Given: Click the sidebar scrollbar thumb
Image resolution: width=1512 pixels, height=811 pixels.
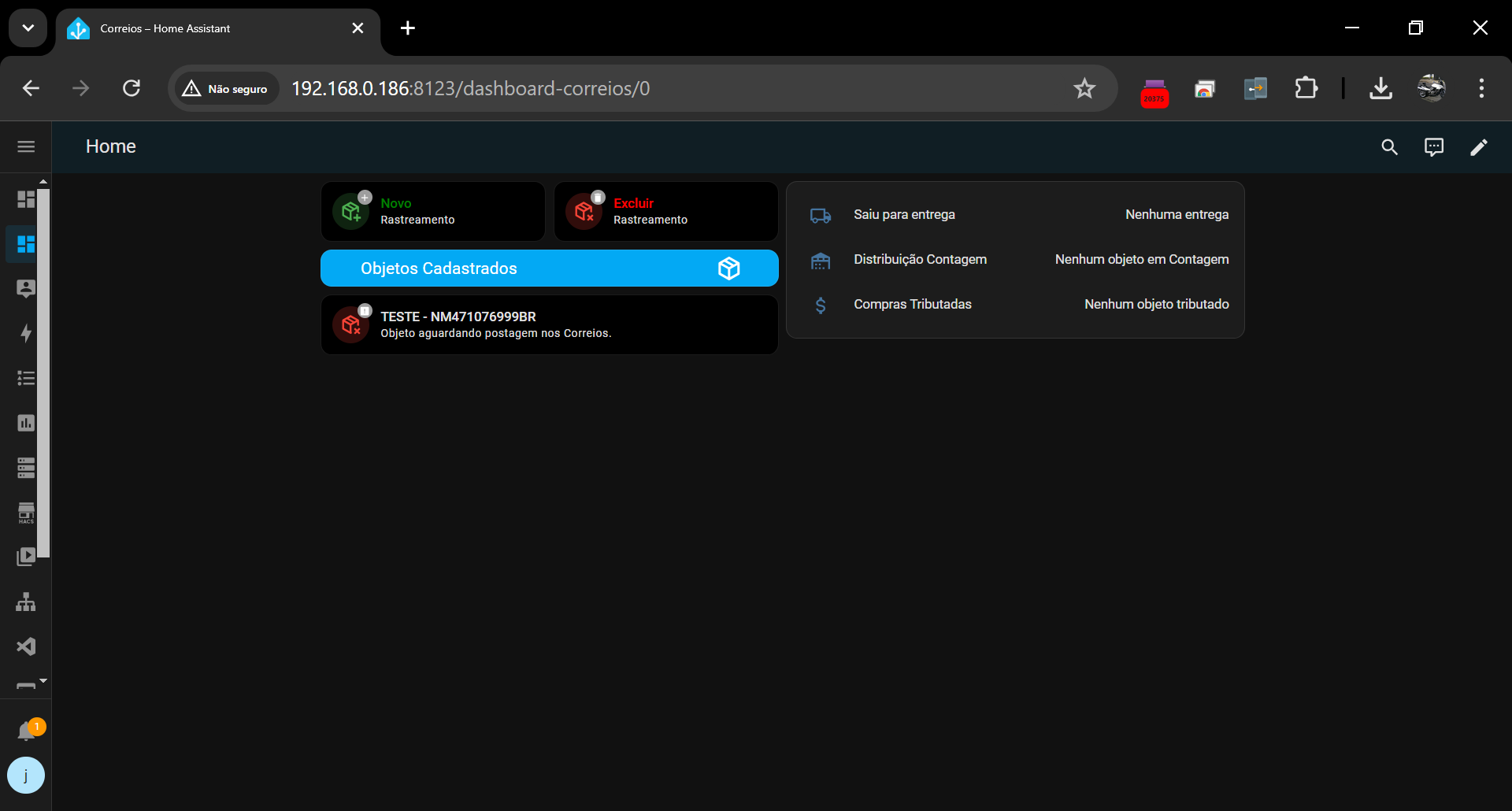Looking at the screenshot, I should [x=43, y=372].
